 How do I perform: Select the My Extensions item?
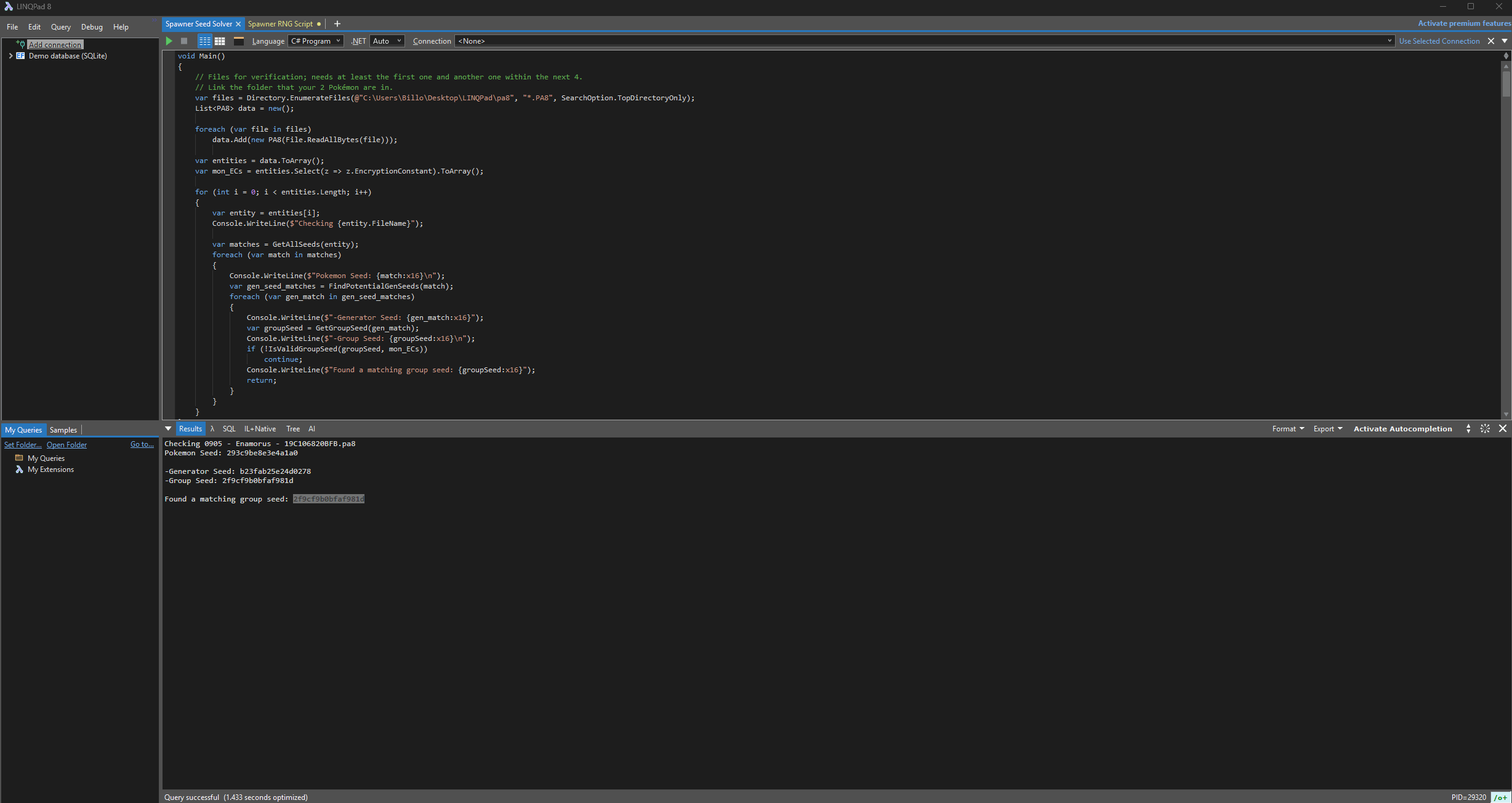click(x=50, y=469)
